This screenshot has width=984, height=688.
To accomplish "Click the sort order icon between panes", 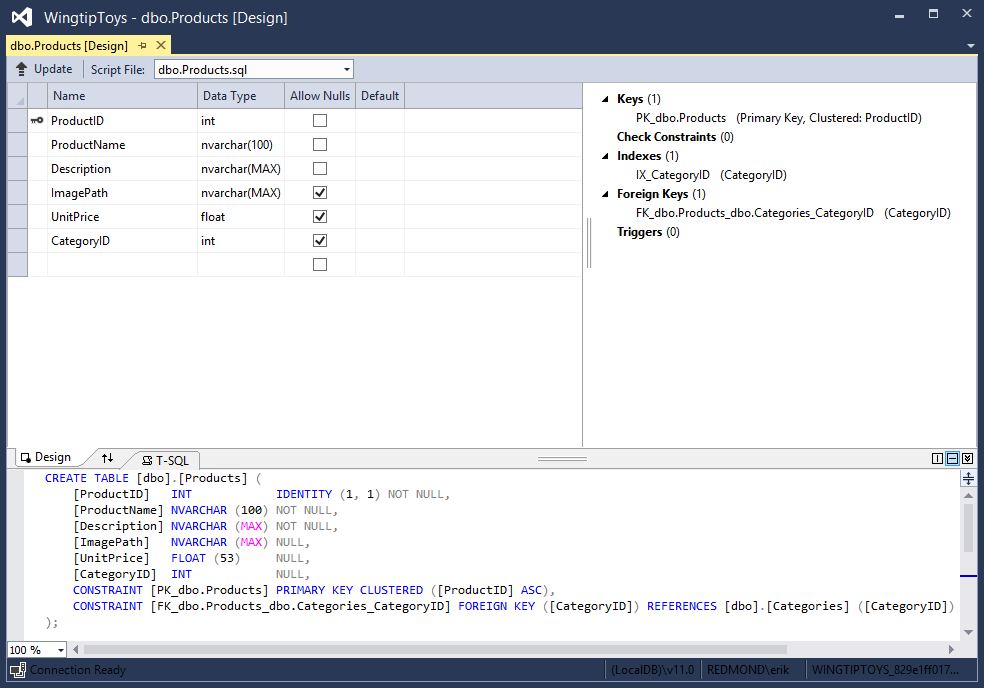I will [x=107, y=457].
